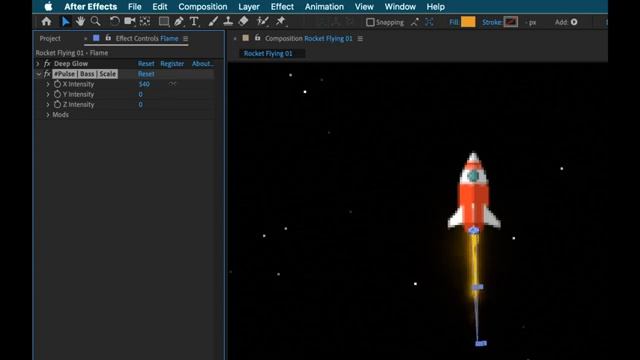Select the Puppet Pin tool
This screenshot has height=360, width=640.
(x=281, y=22)
